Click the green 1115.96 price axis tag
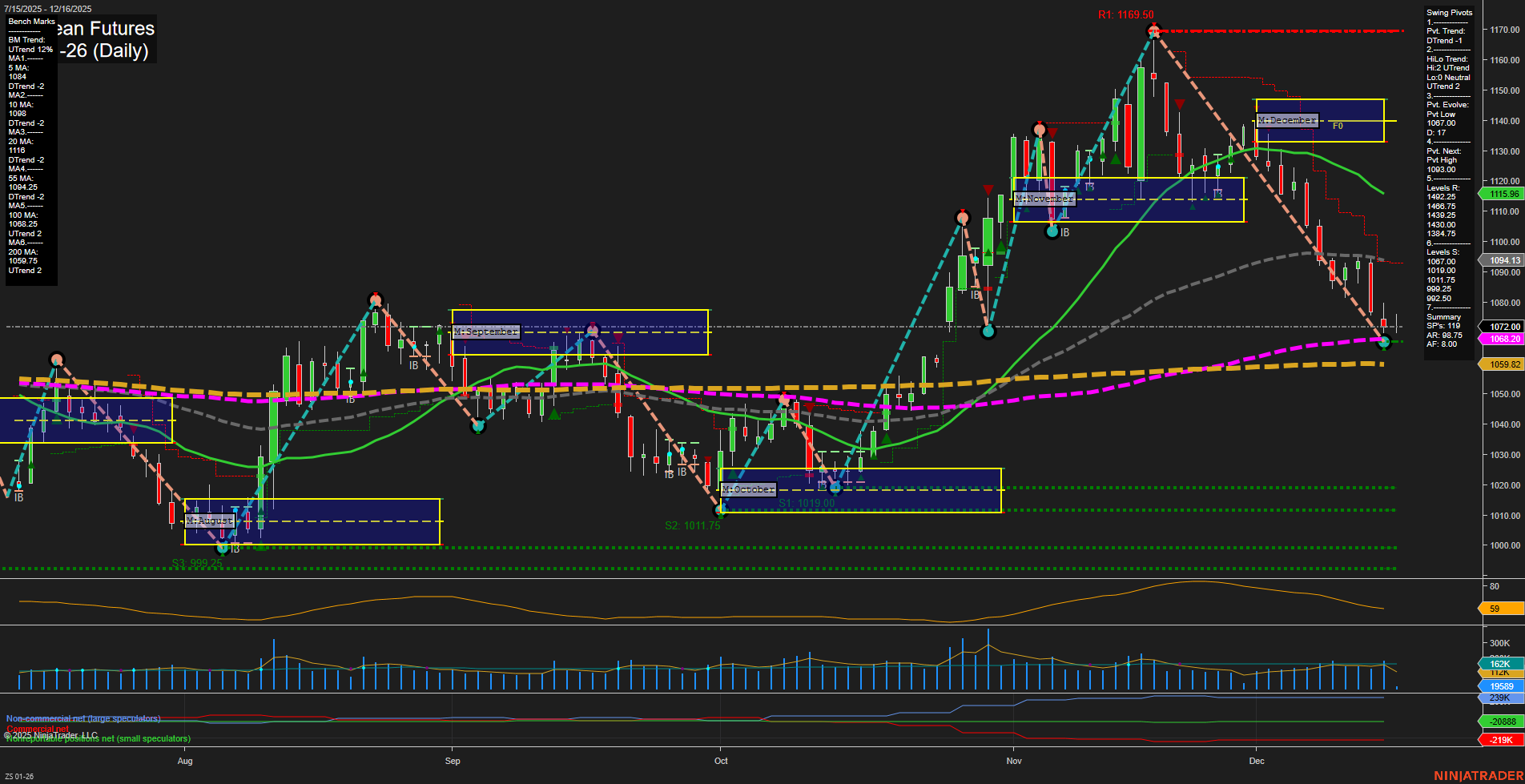Viewport: 1525px width, 784px height. click(1503, 194)
